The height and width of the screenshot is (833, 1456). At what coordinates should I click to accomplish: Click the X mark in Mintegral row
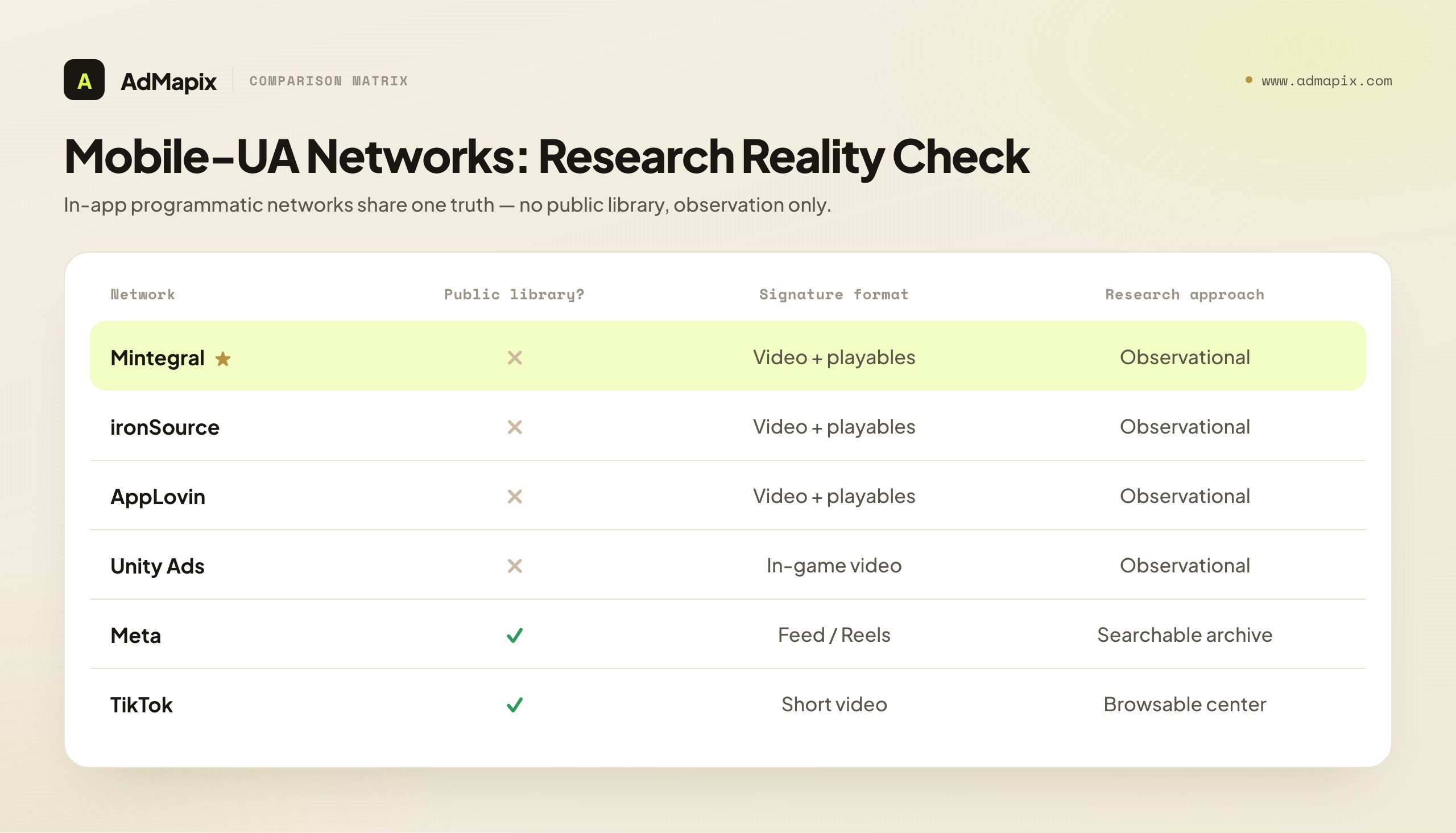(x=515, y=357)
